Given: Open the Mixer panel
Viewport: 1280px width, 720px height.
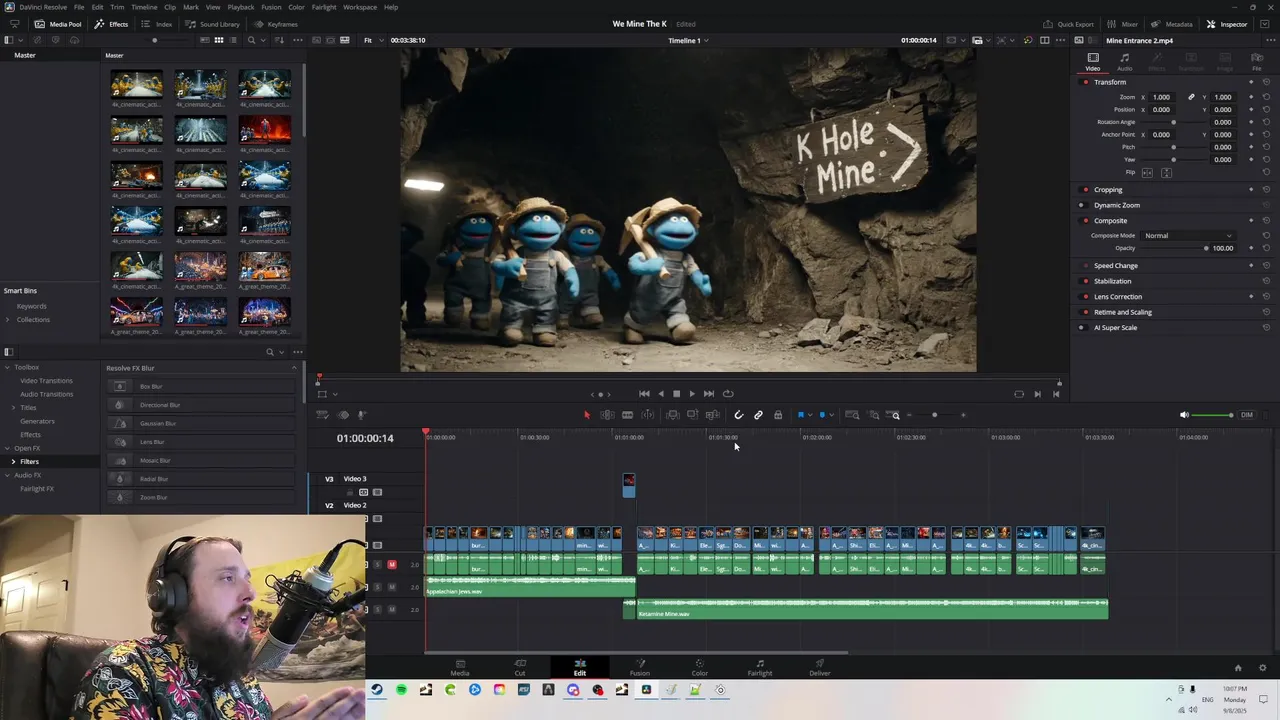Looking at the screenshot, I should tap(1122, 24).
